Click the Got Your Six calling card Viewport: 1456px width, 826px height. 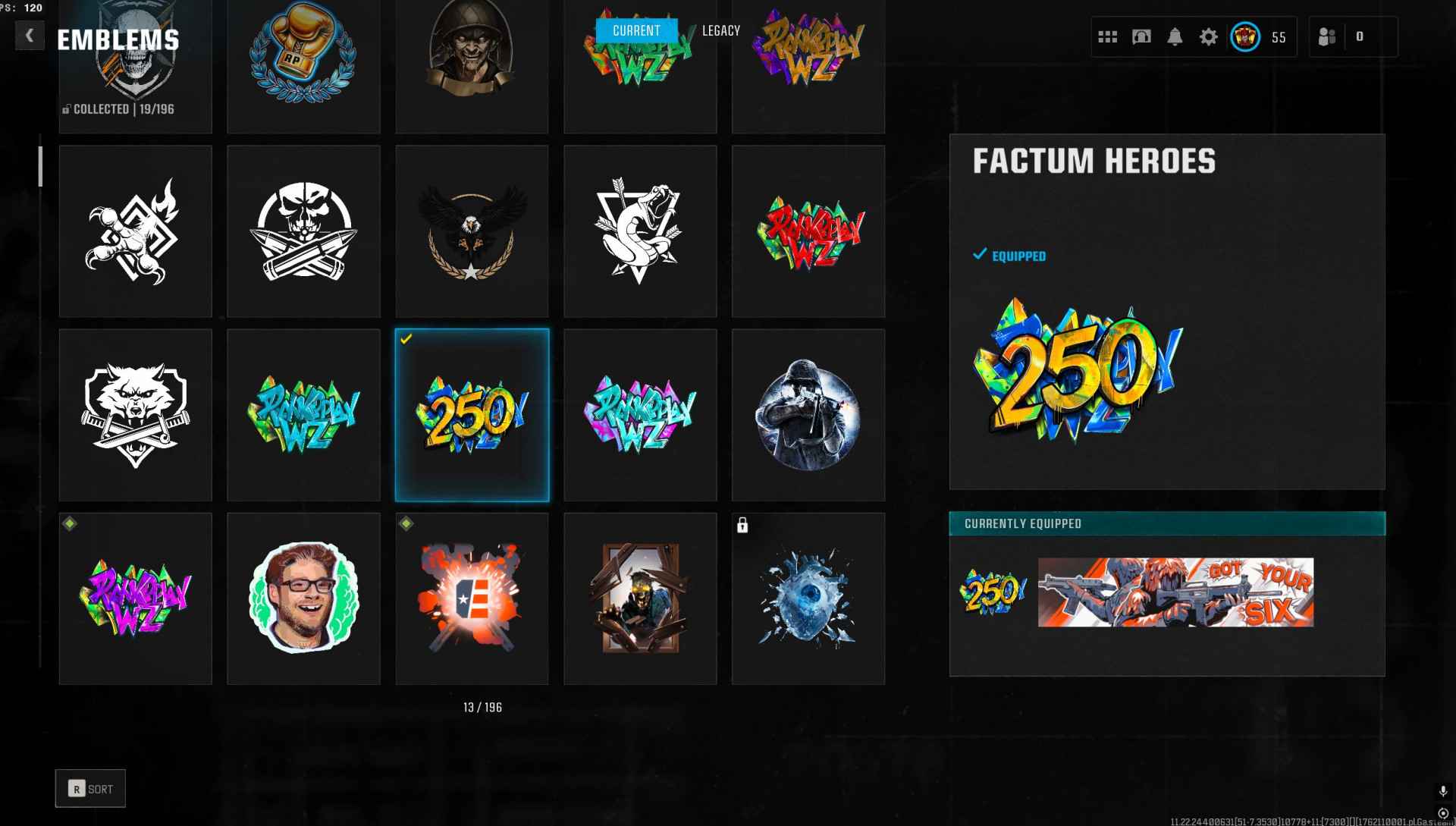(1175, 592)
